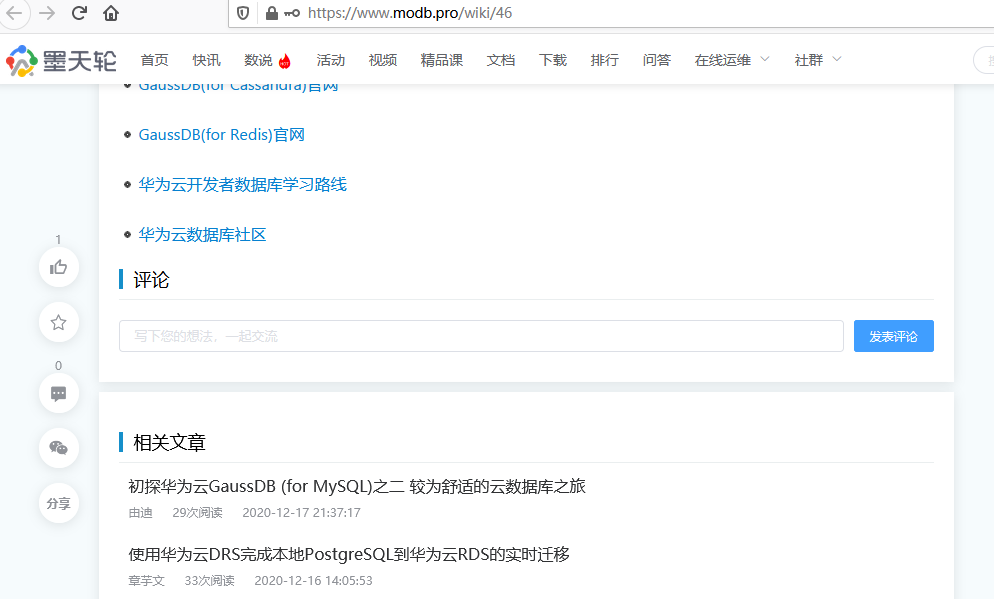Open the 活动 menu item
Screen dimensions: 994x599
331,60
